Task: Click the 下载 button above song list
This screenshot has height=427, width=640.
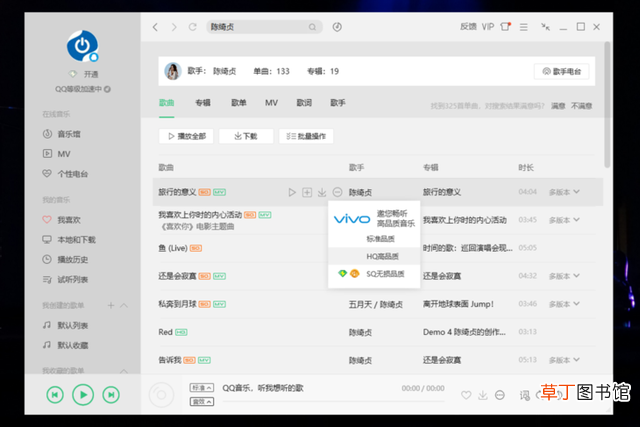Action: point(246,136)
